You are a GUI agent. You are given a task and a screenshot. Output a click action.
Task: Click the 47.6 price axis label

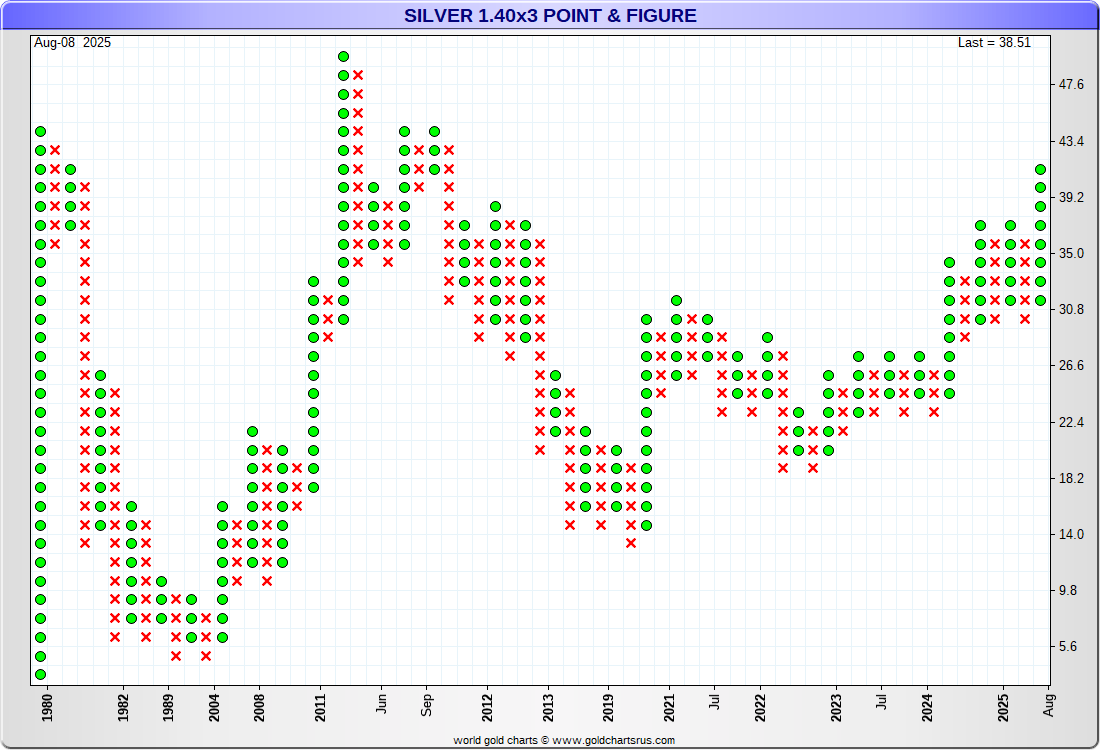point(1071,85)
